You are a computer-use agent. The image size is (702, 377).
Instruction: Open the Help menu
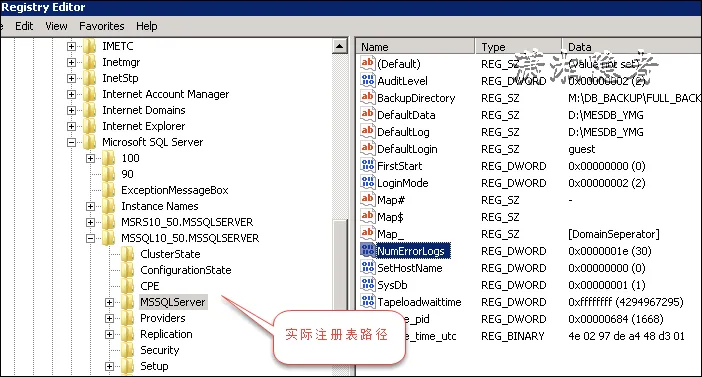146,26
